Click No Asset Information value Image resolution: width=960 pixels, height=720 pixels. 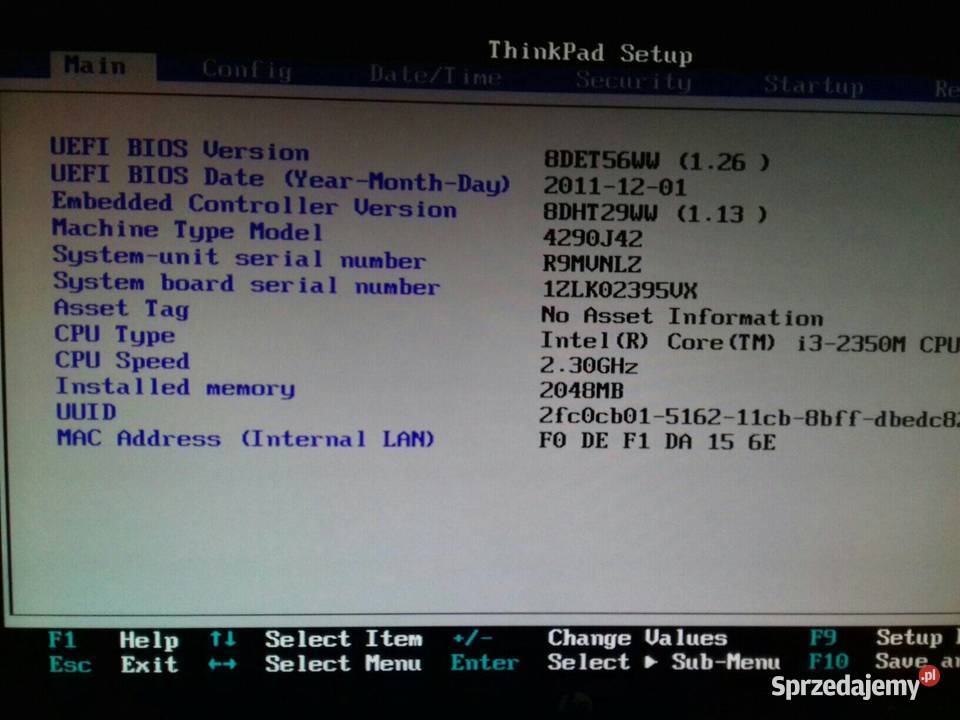pos(682,316)
